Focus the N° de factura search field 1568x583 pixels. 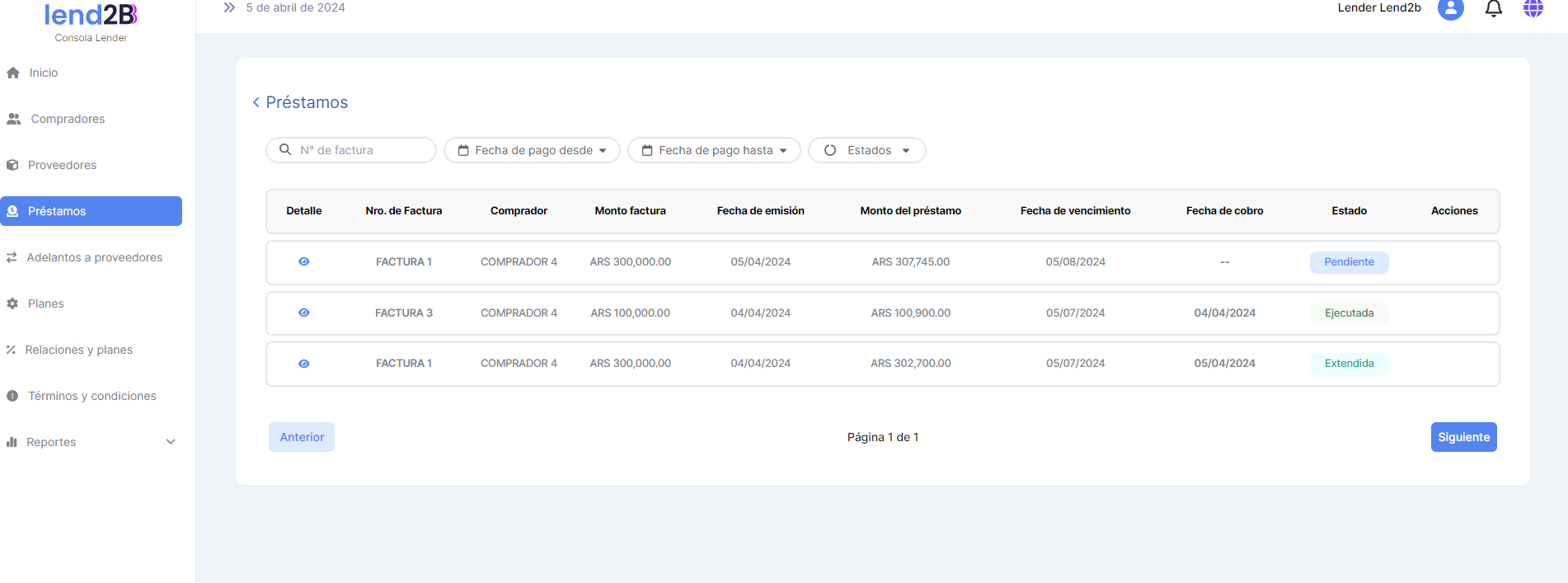pos(363,150)
